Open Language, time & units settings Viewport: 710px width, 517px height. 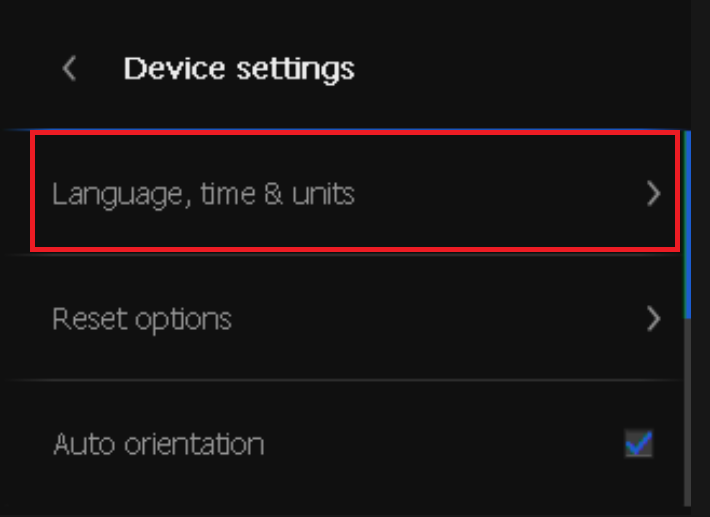coord(203,193)
